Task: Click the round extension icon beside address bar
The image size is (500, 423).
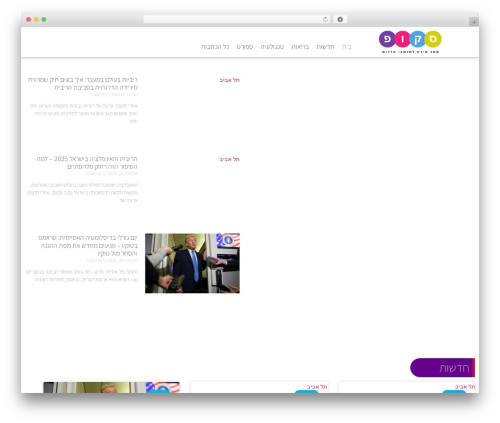Action: click(340, 20)
